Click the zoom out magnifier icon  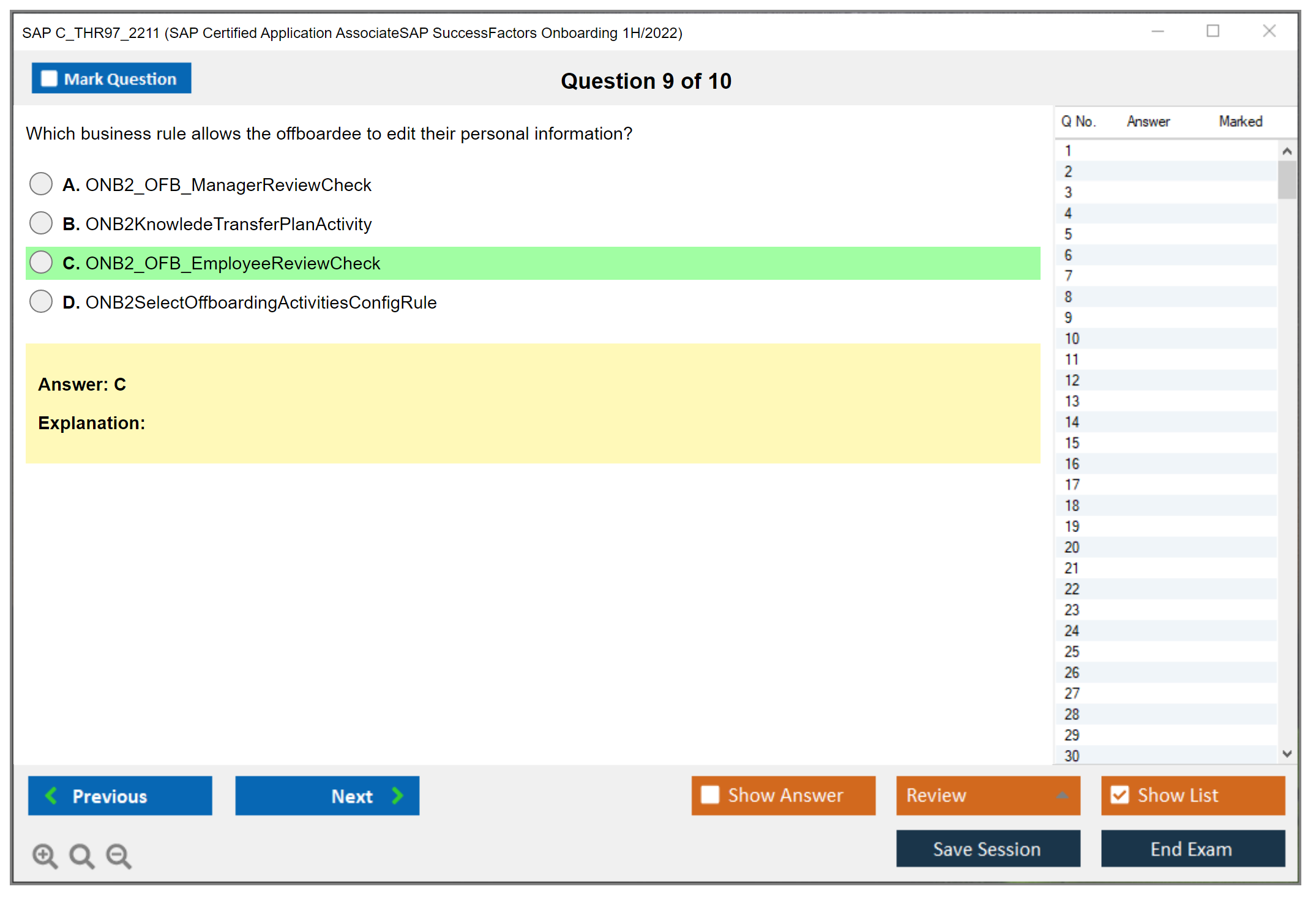click(x=119, y=855)
